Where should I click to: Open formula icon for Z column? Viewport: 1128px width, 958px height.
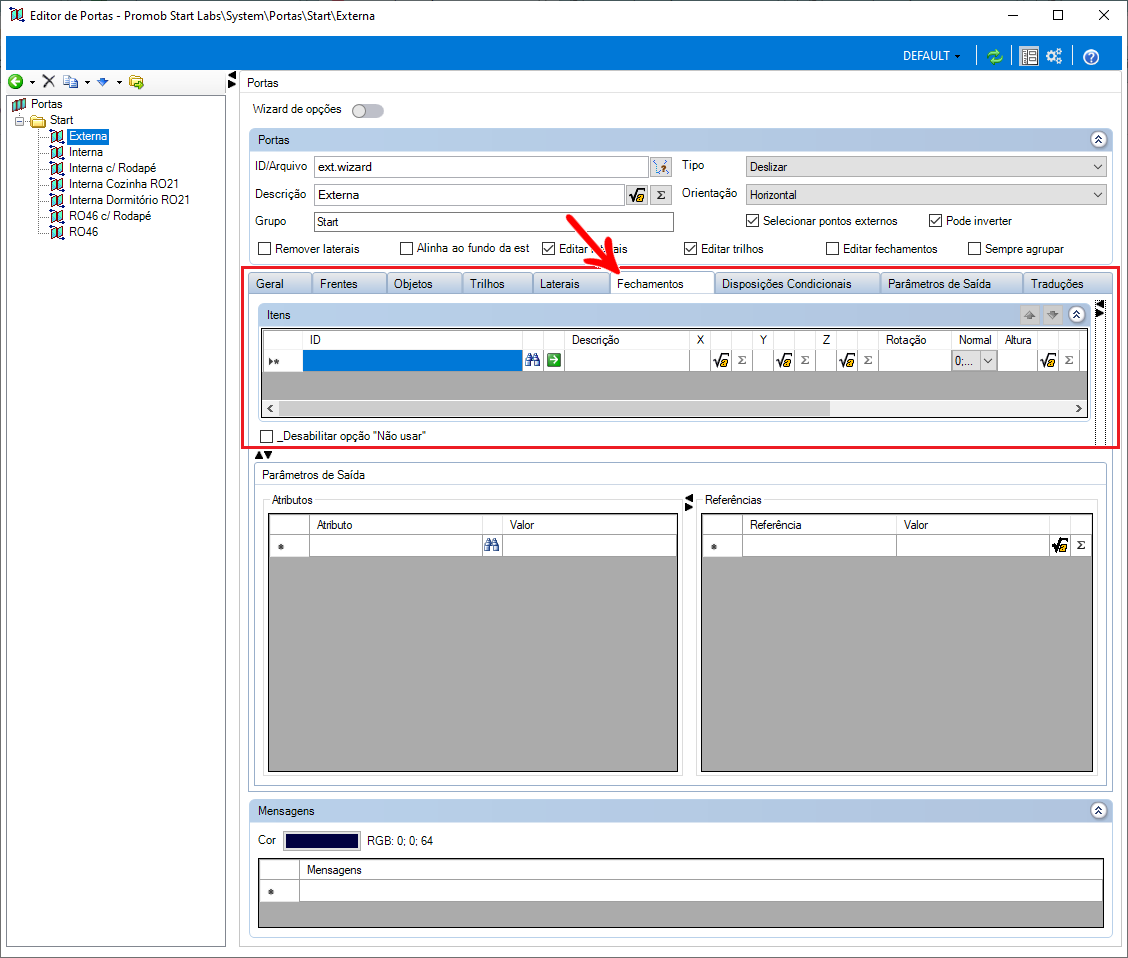pyautogui.click(x=847, y=361)
